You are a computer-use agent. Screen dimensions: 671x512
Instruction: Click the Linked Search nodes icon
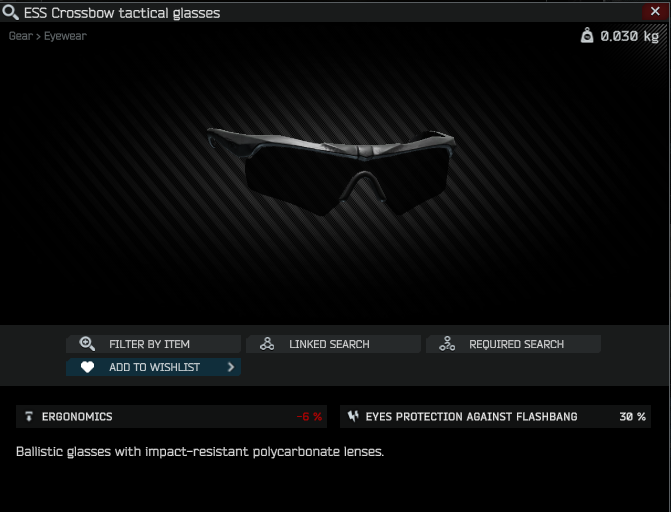pos(267,344)
